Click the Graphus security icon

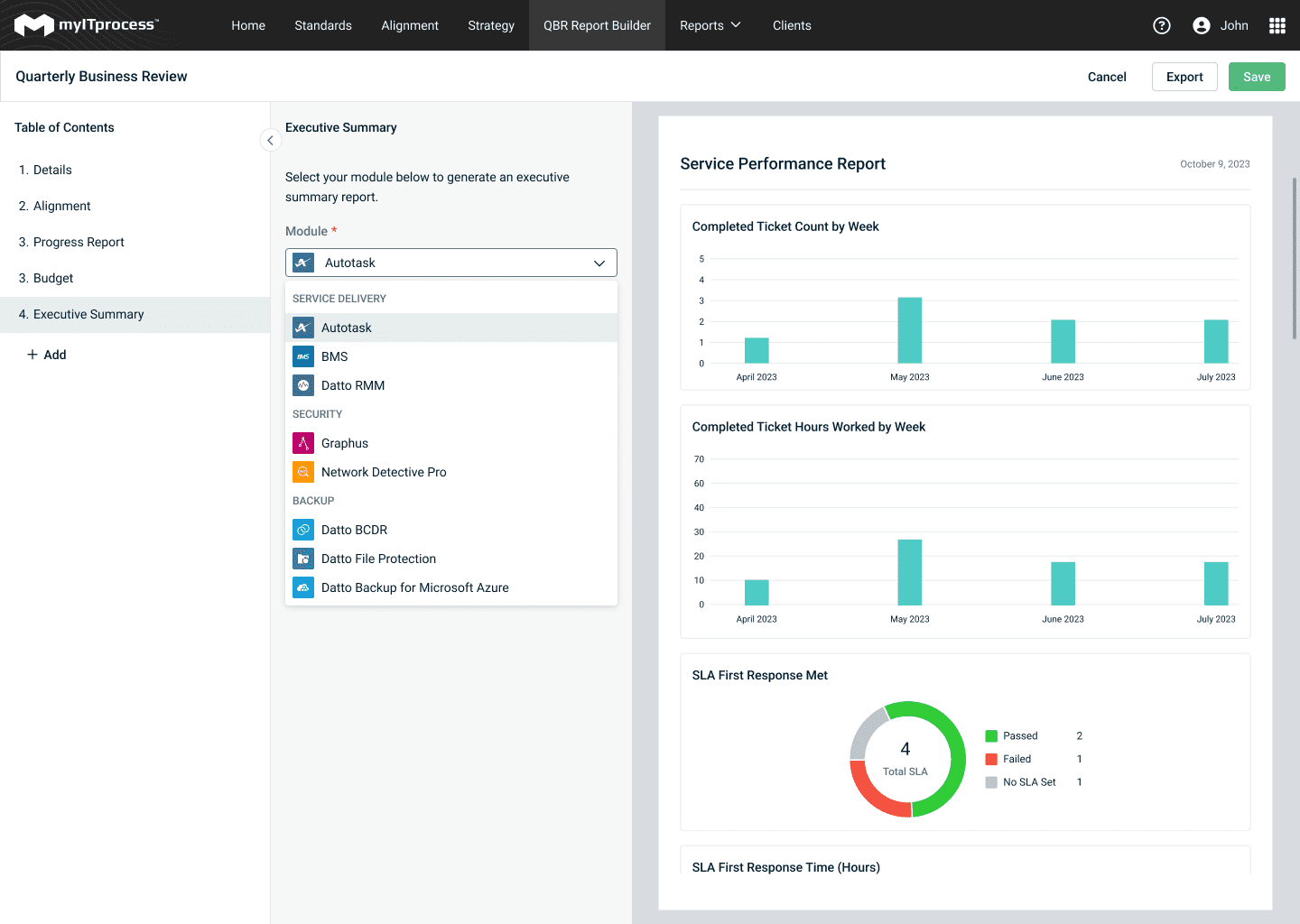click(302, 442)
